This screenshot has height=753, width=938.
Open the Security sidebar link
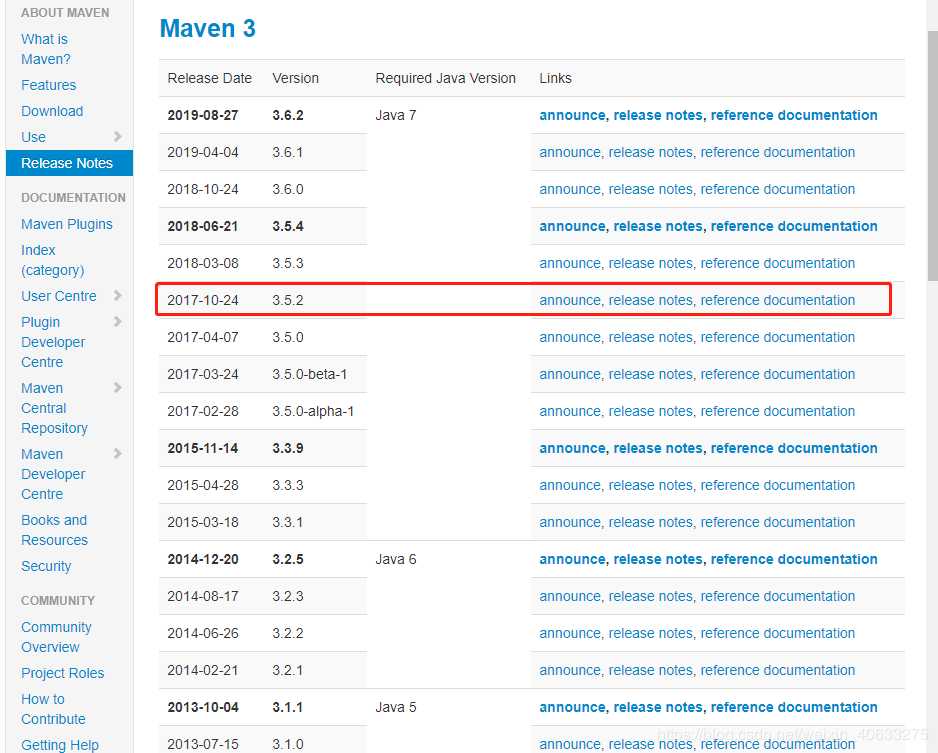coord(46,566)
